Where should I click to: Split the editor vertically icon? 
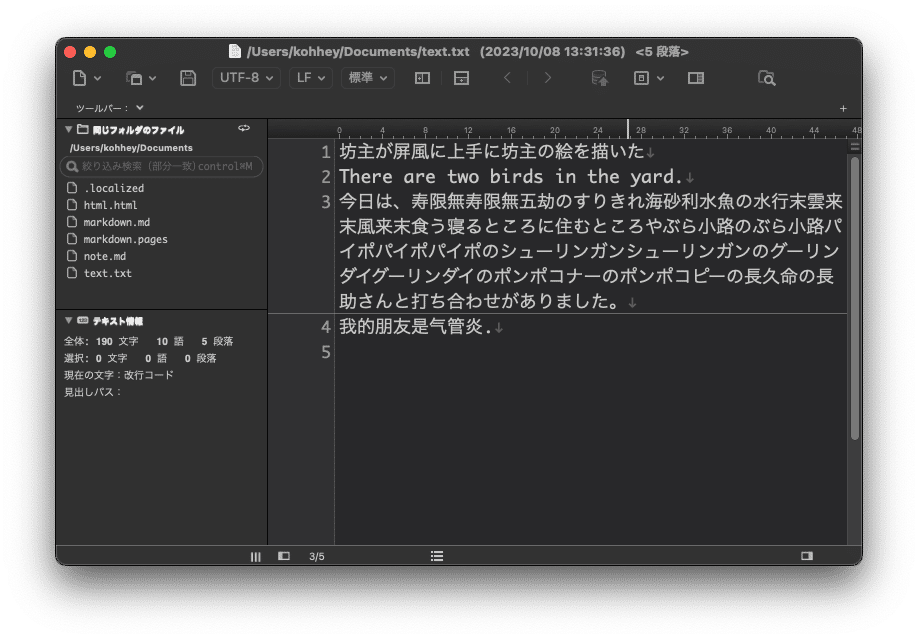[x=422, y=78]
